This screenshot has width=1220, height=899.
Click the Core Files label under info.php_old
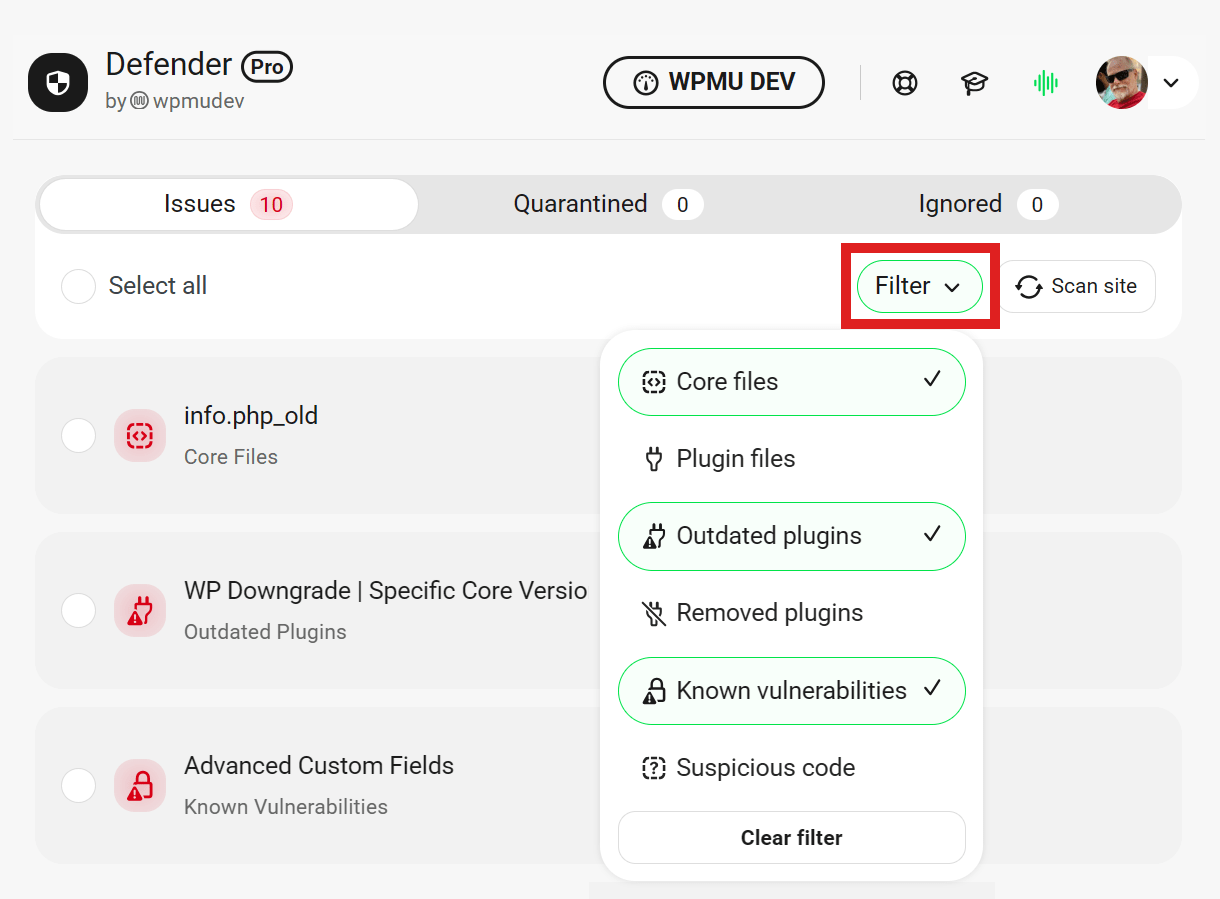click(x=231, y=457)
